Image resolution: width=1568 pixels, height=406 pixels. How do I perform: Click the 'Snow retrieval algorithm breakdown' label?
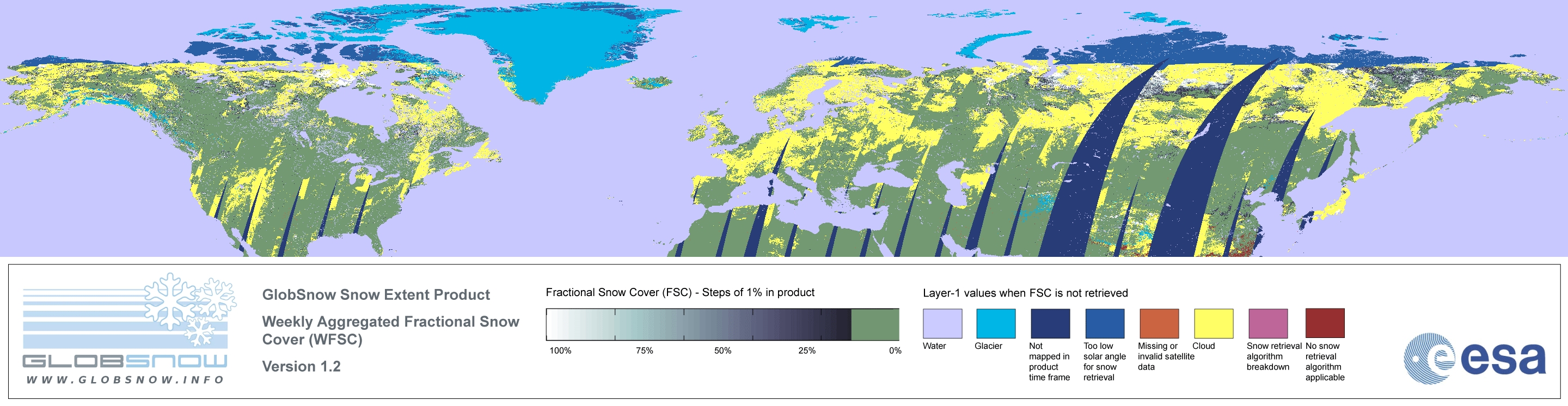pyautogui.click(x=1274, y=356)
